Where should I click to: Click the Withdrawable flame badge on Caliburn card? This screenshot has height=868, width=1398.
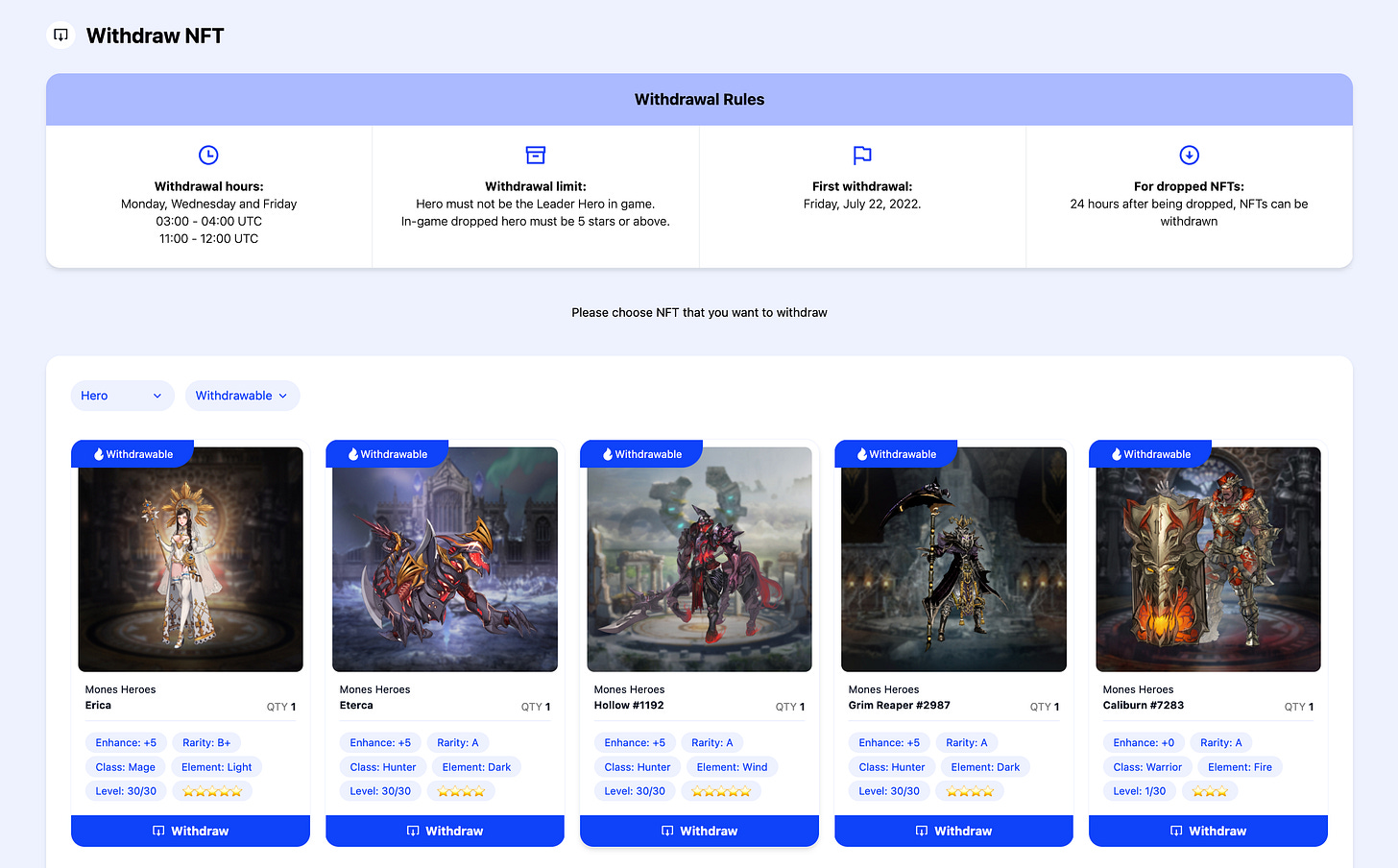pyautogui.click(x=1150, y=454)
